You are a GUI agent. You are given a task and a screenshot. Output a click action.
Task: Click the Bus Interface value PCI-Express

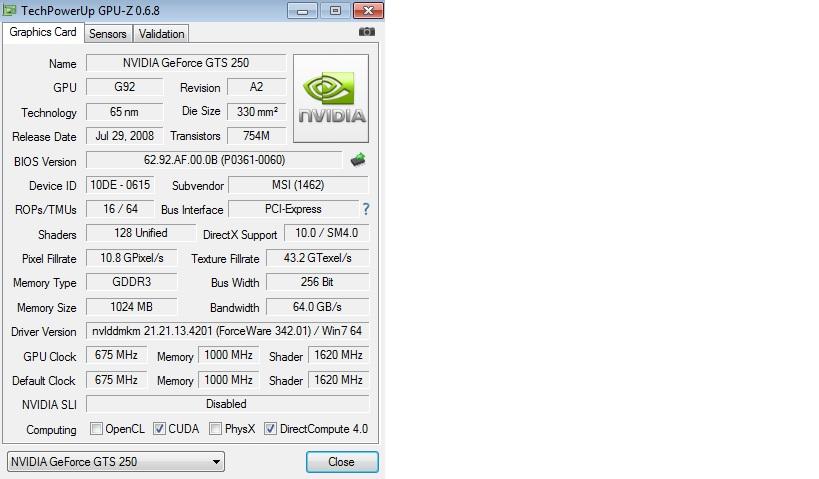293,209
